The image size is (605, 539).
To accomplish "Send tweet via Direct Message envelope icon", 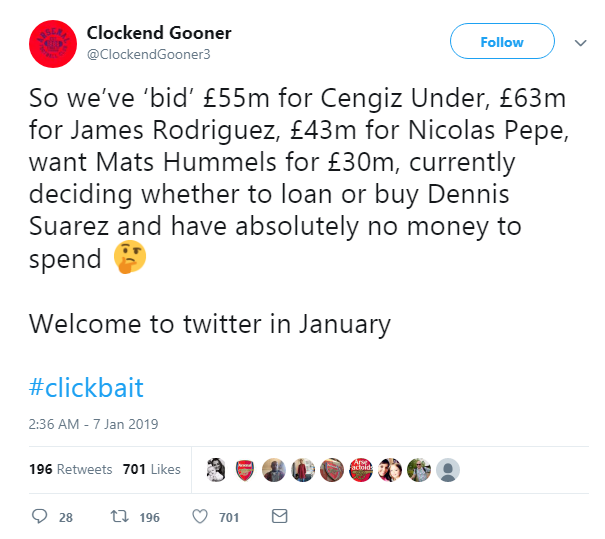I will (x=279, y=516).
